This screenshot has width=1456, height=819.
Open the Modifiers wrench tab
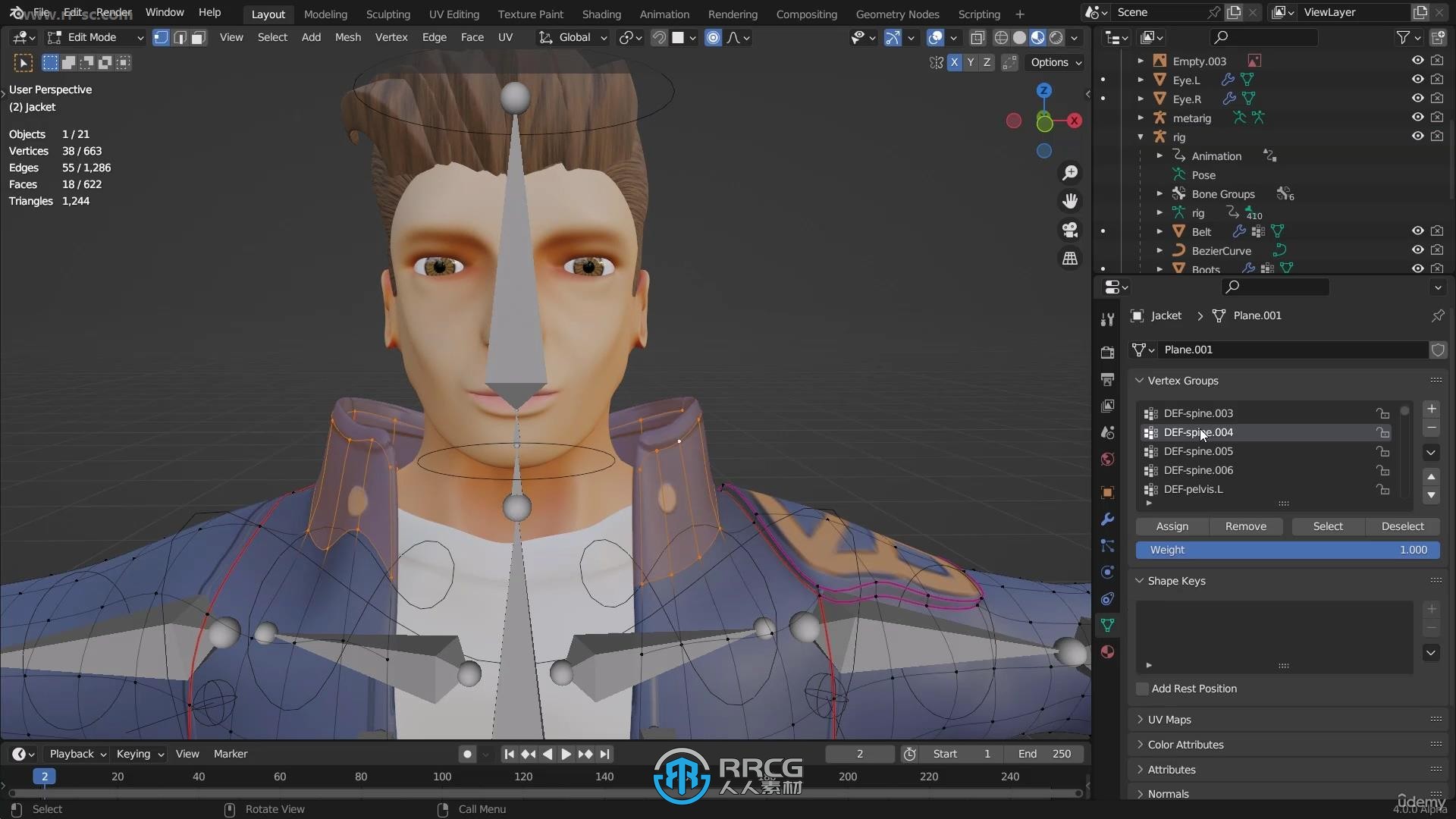[x=1108, y=519]
